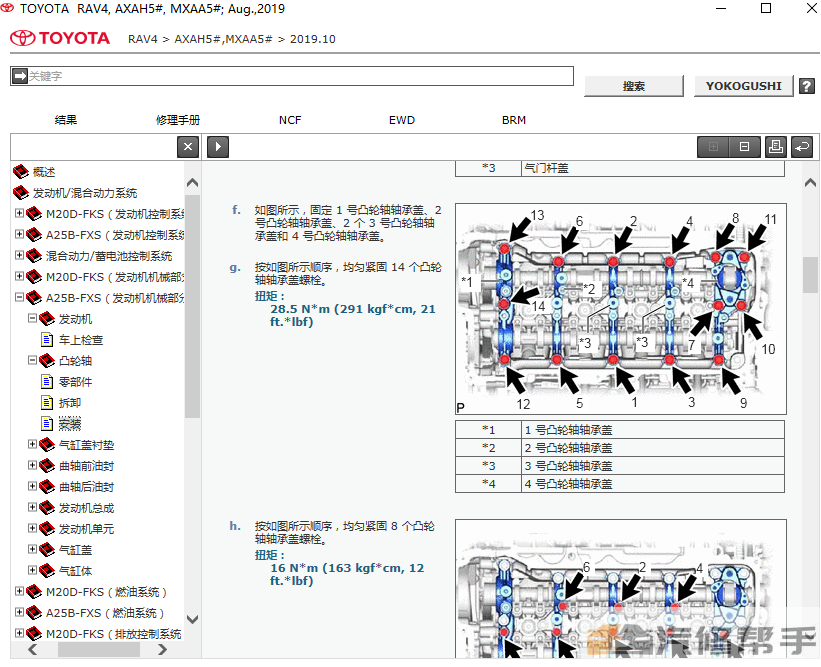Click the 曲轴后油封 book icon
This screenshot has height=667, width=821.
(47, 486)
